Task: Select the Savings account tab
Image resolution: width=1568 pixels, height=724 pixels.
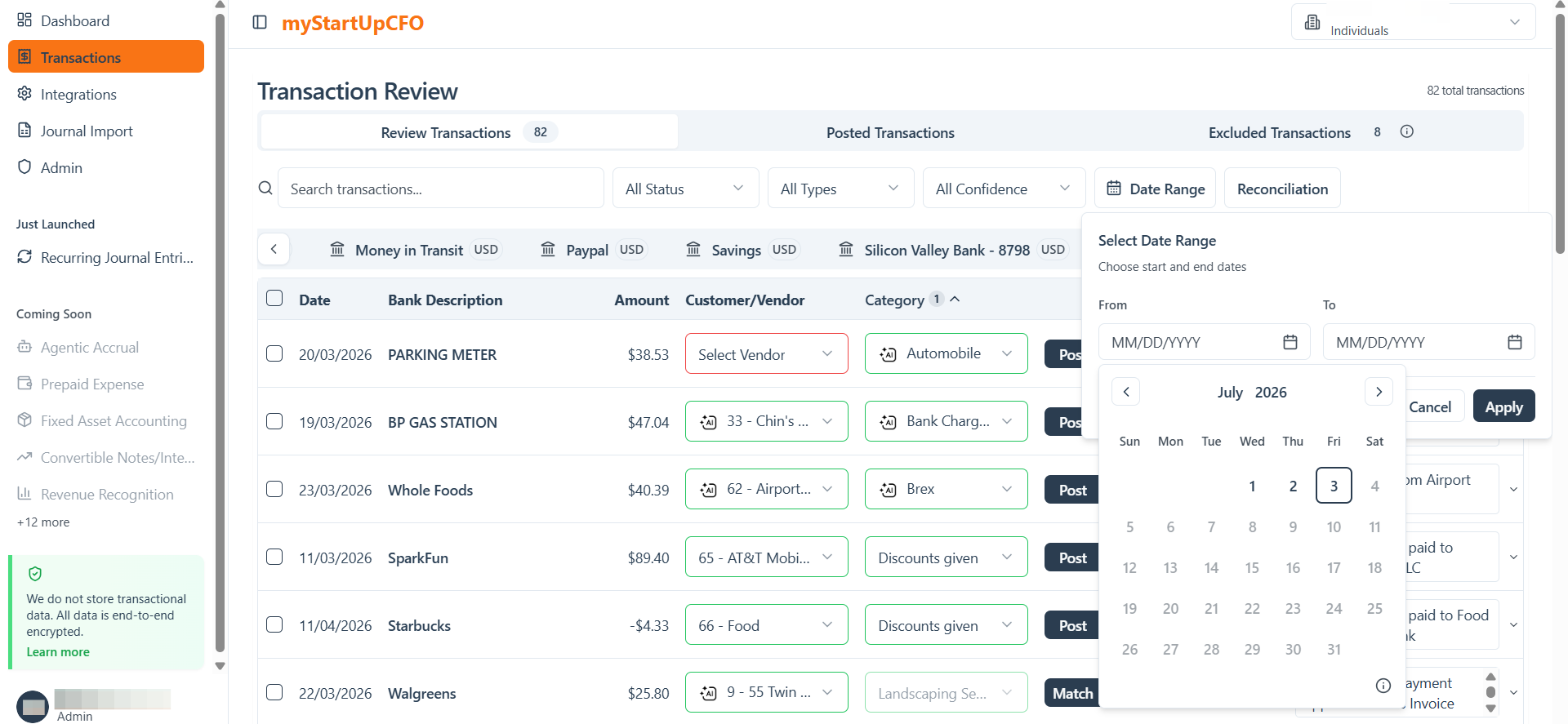Action: [743, 249]
